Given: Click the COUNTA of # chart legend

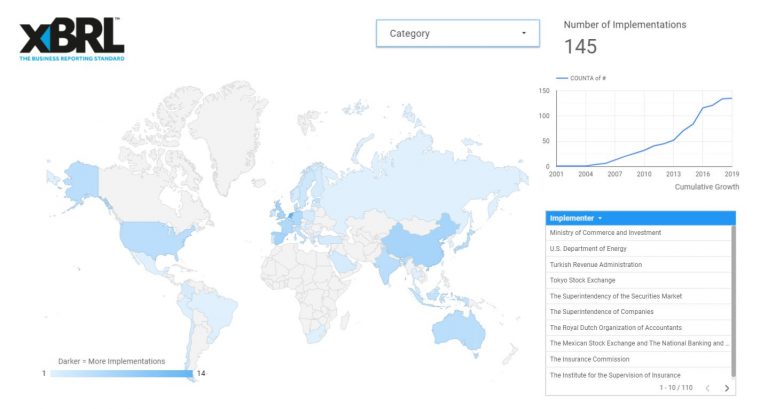Looking at the screenshot, I should coord(581,78).
